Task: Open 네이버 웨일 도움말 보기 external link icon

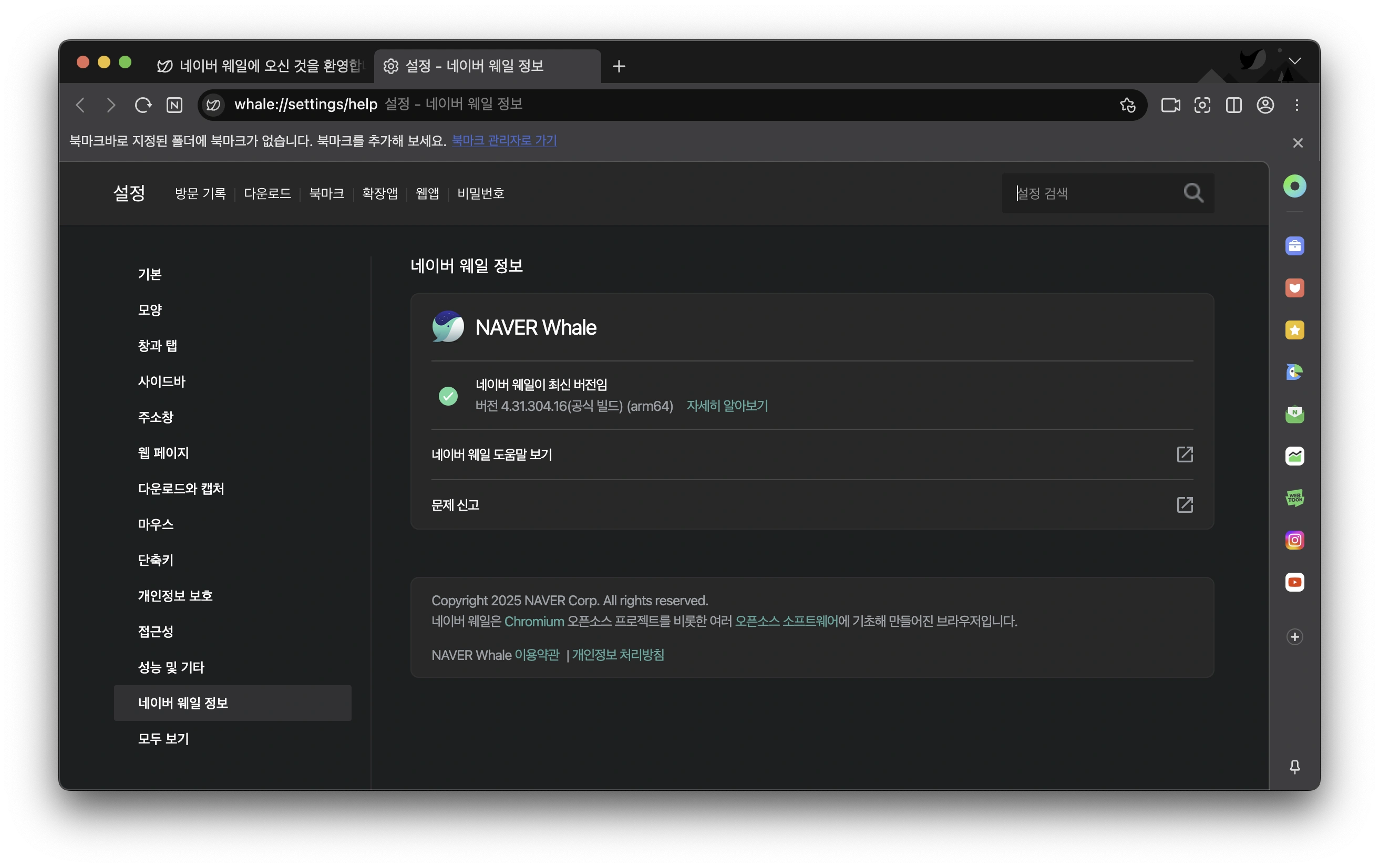Action: coord(1185,454)
